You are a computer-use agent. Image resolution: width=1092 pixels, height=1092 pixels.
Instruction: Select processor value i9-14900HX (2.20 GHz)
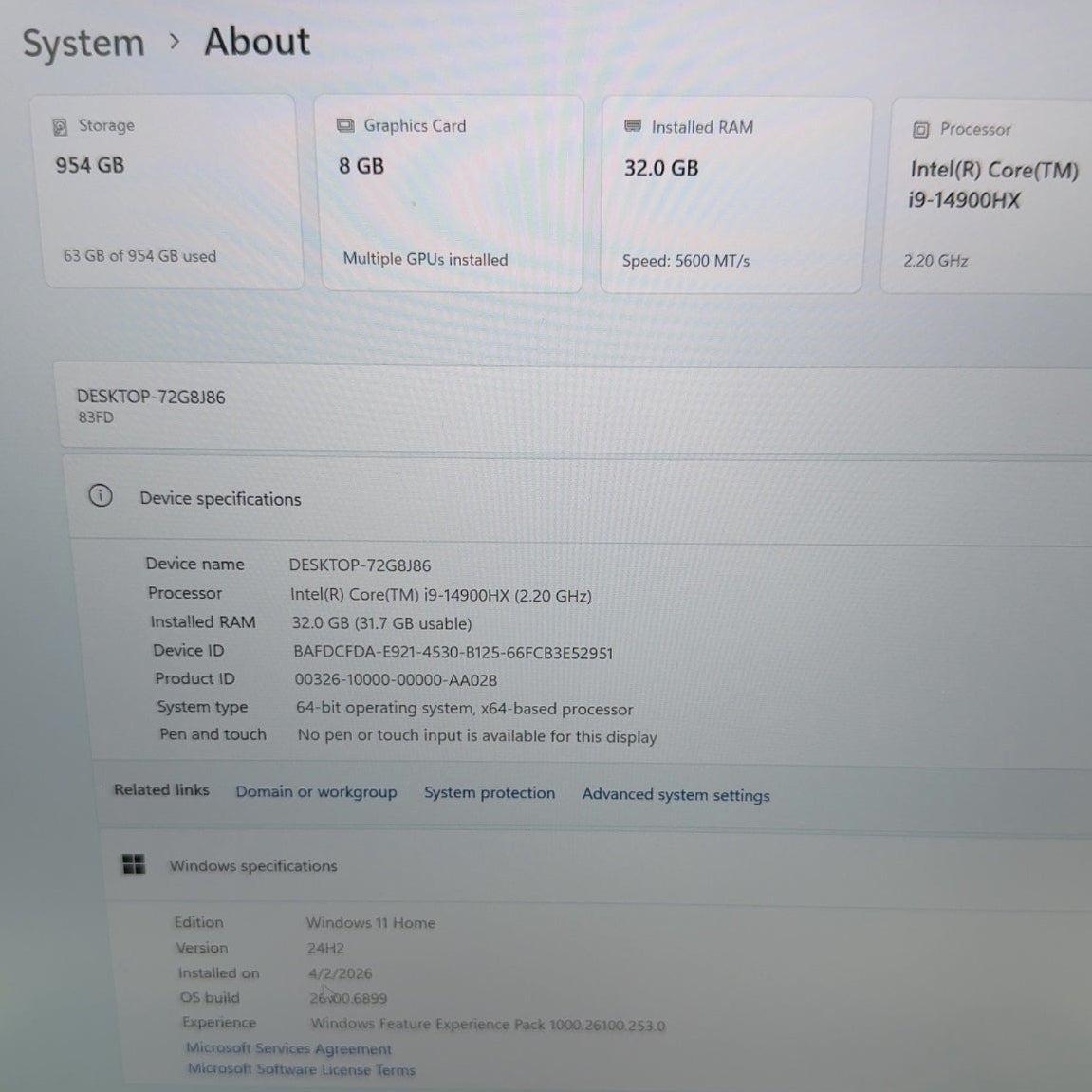coord(441,596)
